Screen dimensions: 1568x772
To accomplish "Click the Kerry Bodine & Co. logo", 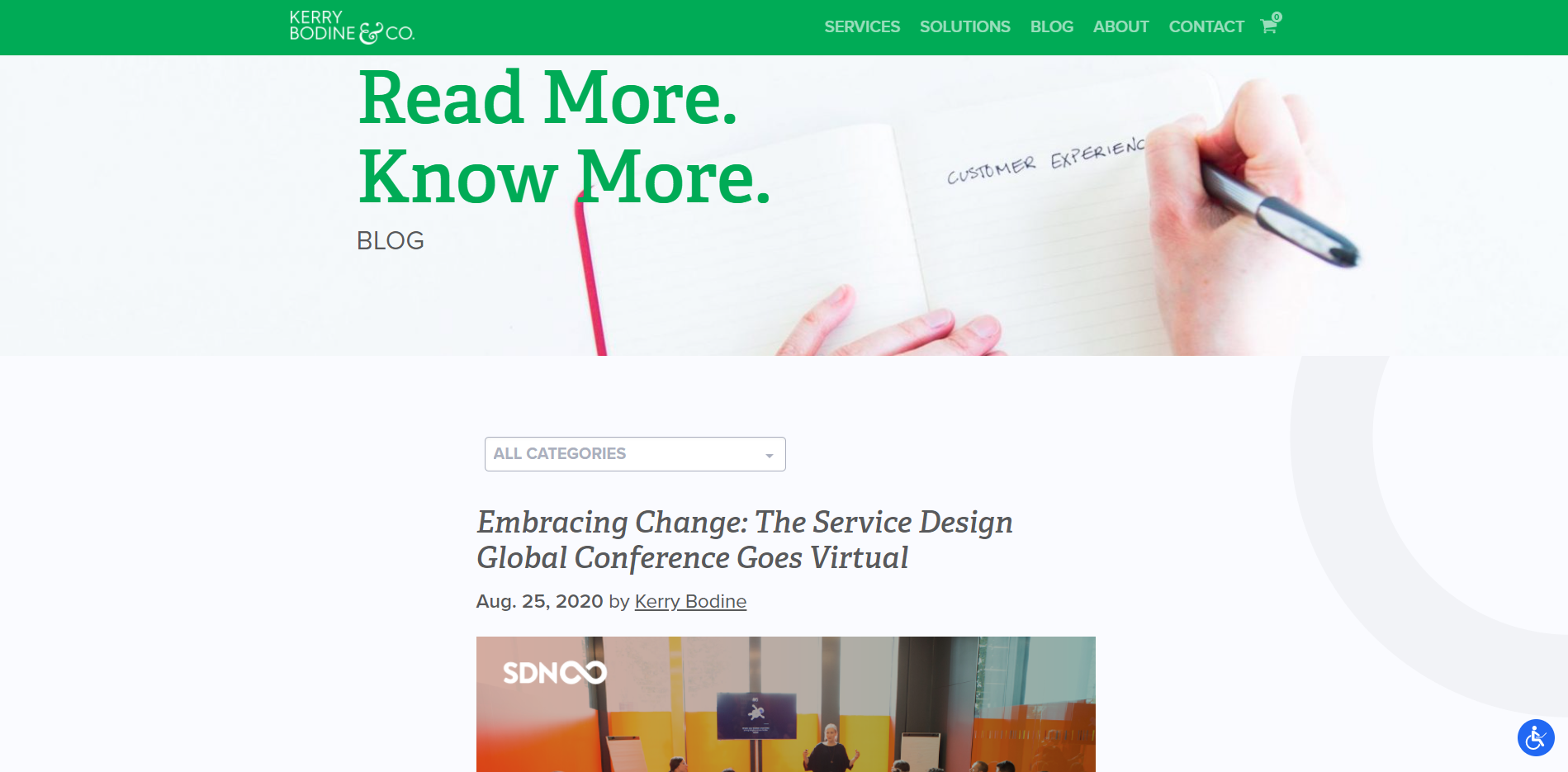I will (352, 26).
